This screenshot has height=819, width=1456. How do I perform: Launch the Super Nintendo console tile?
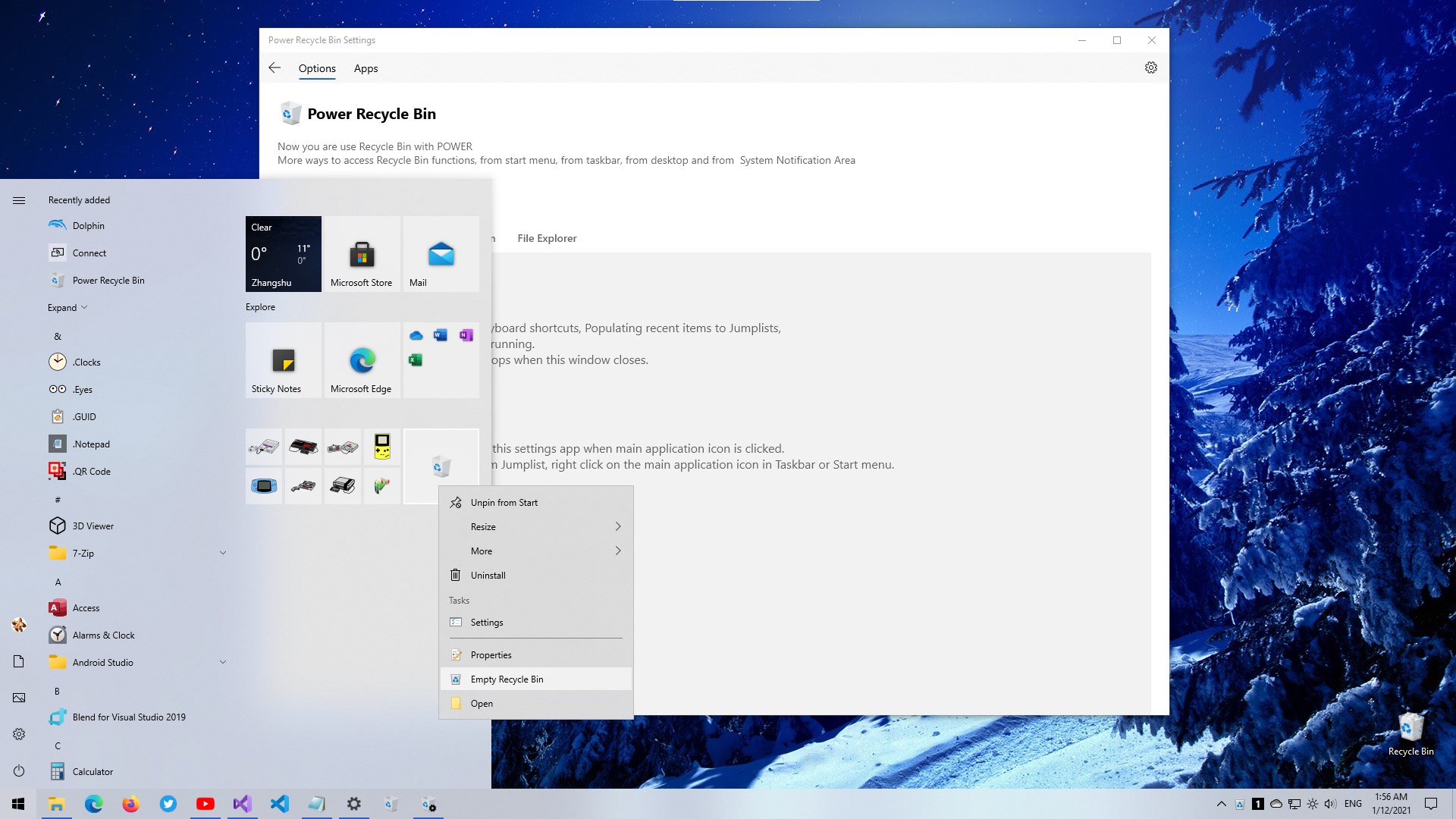[264, 447]
